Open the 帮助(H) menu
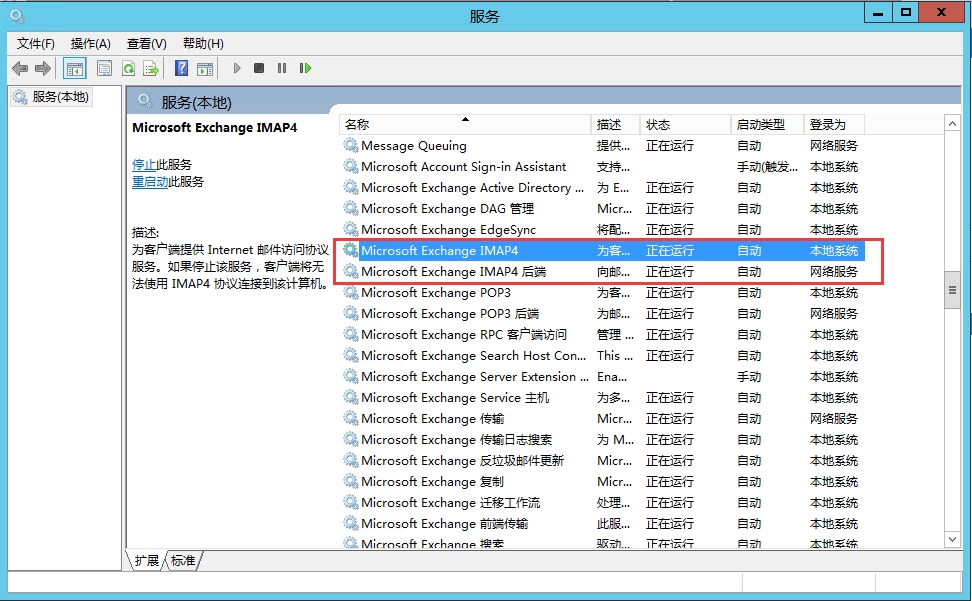 click(203, 43)
